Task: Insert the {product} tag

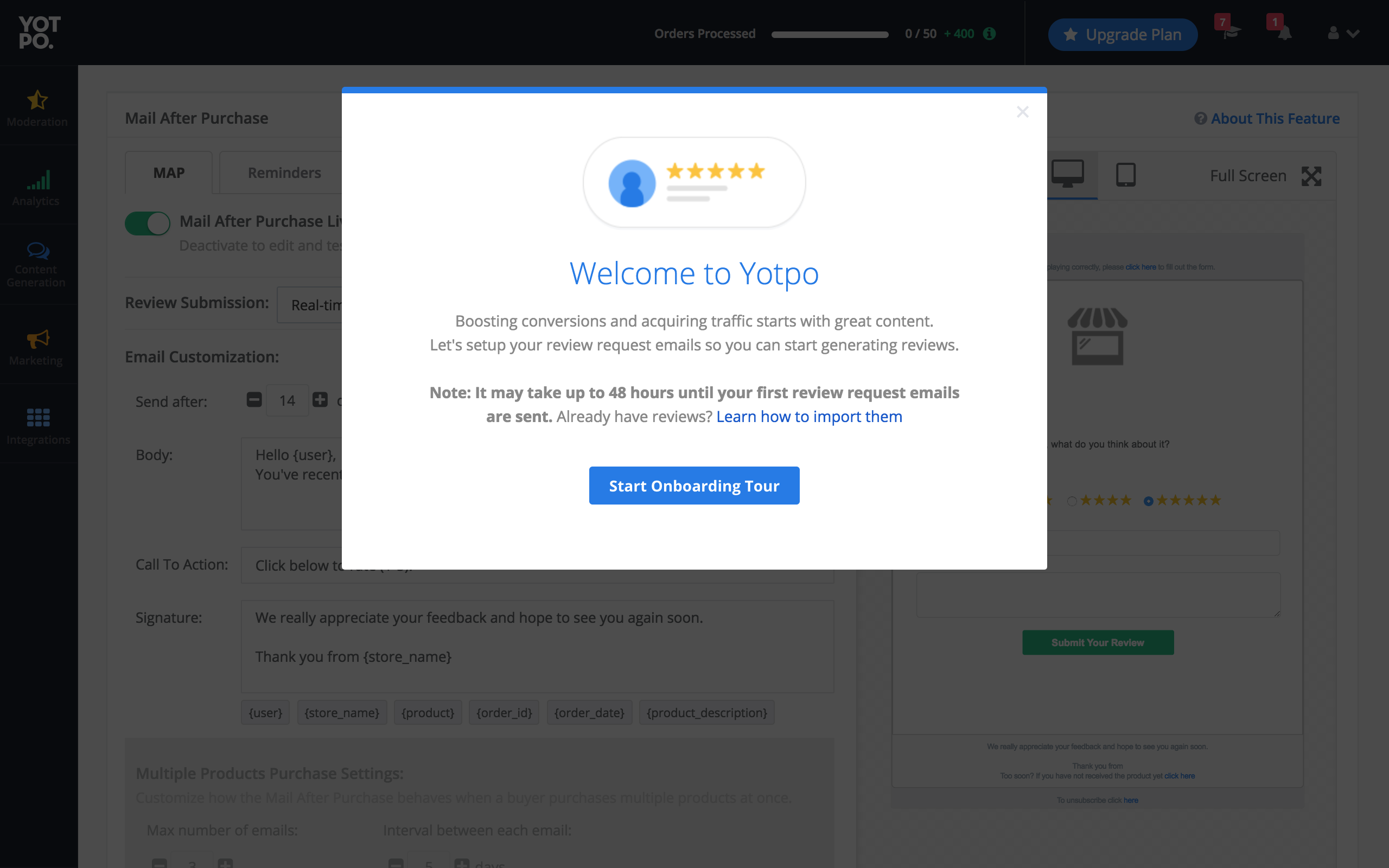Action: (428, 712)
